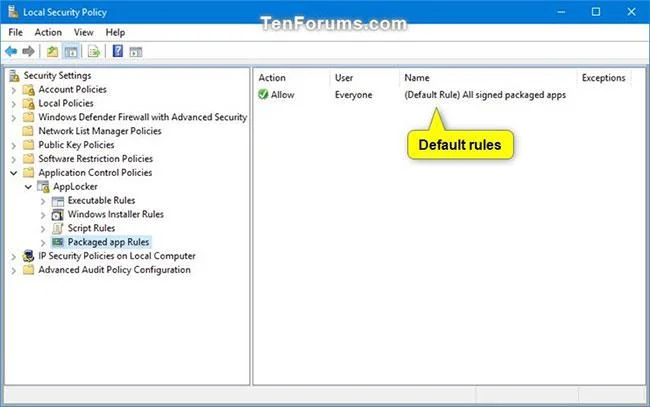The width and height of the screenshot is (650, 407).
Task: Click the Windows Installer Rules icon
Action: click(58, 215)
